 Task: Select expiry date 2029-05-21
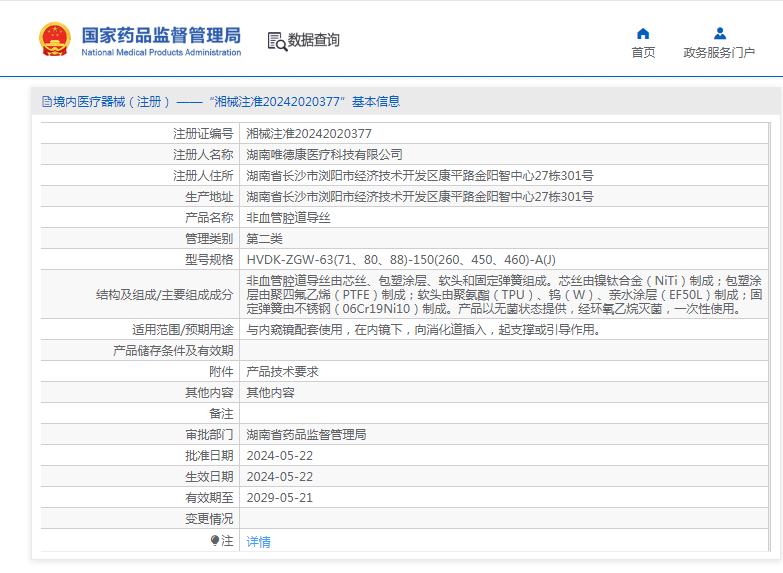pos(280,498)
